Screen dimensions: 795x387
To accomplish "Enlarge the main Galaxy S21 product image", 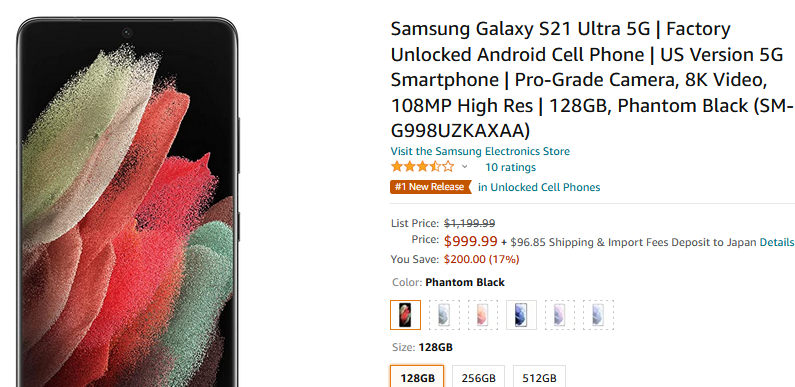I will pos(128,203).
